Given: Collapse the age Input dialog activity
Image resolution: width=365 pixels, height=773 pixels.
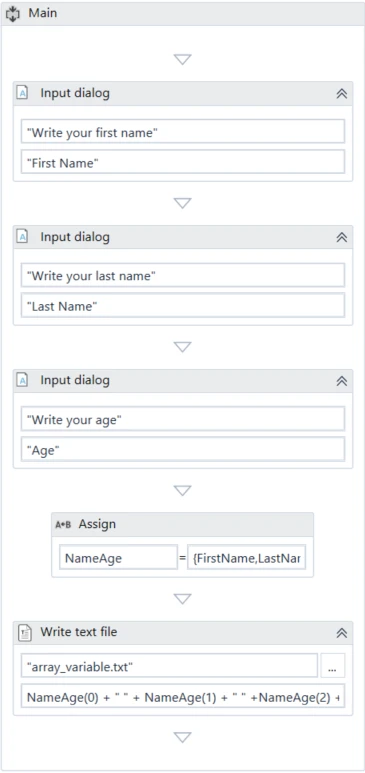Looking at the screenshot, I should (341, 381).
